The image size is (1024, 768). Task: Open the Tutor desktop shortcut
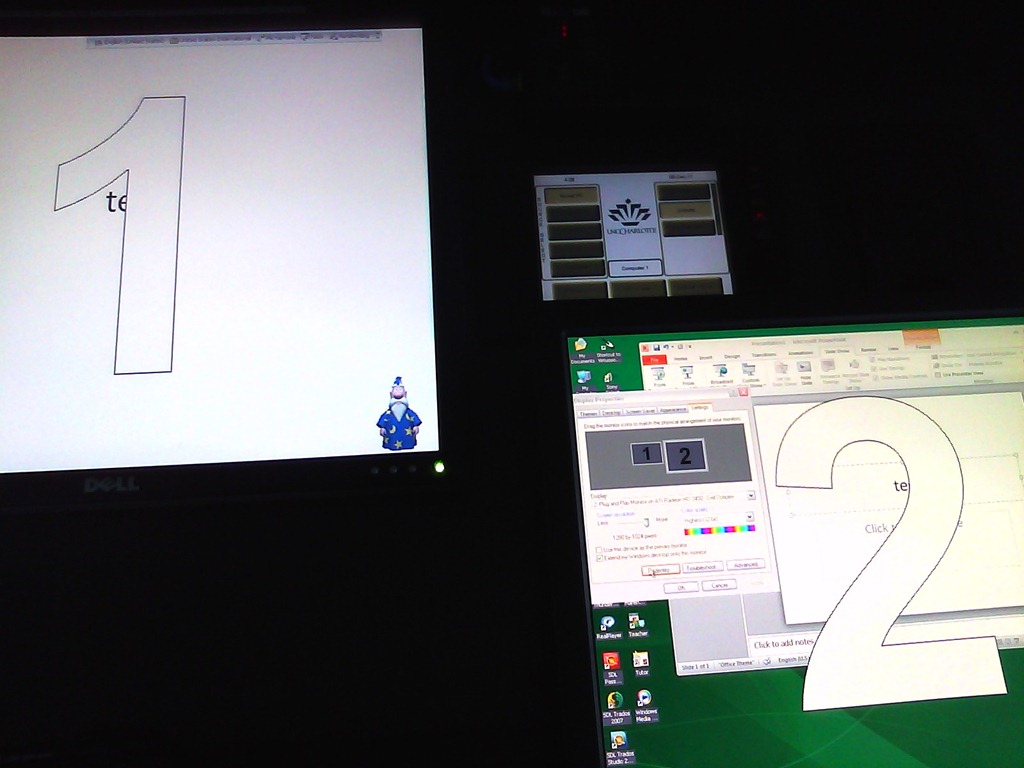(641, 660)
